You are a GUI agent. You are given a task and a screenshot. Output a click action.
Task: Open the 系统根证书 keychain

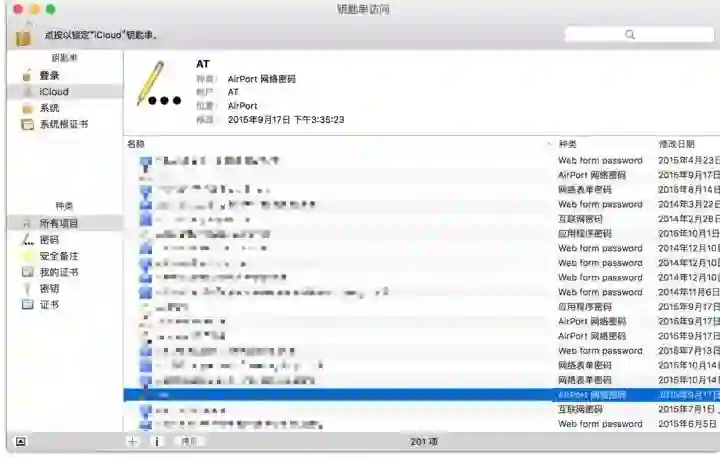pos(65,124)
